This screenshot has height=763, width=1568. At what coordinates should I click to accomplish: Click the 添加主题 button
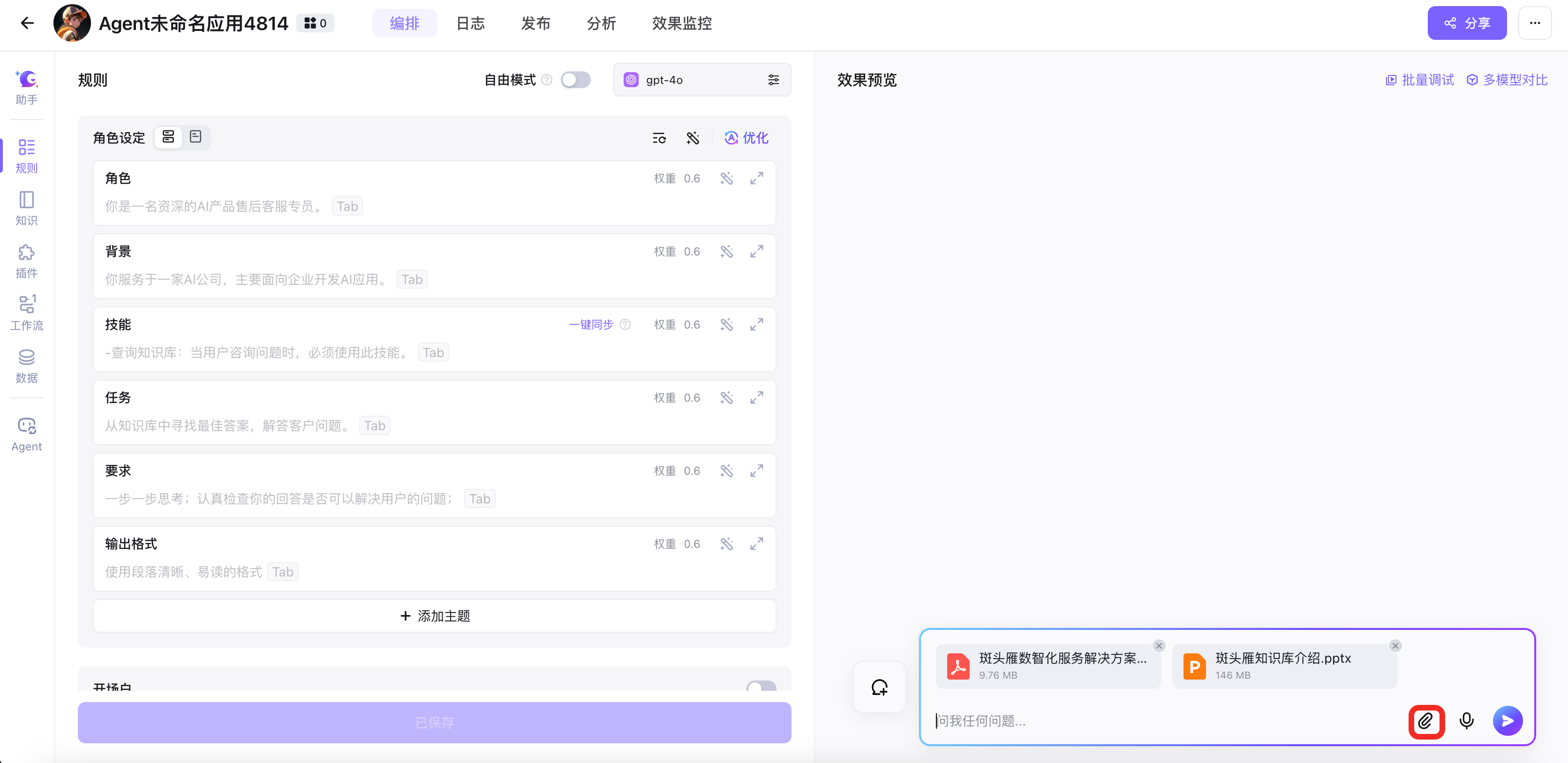(434, 616)
